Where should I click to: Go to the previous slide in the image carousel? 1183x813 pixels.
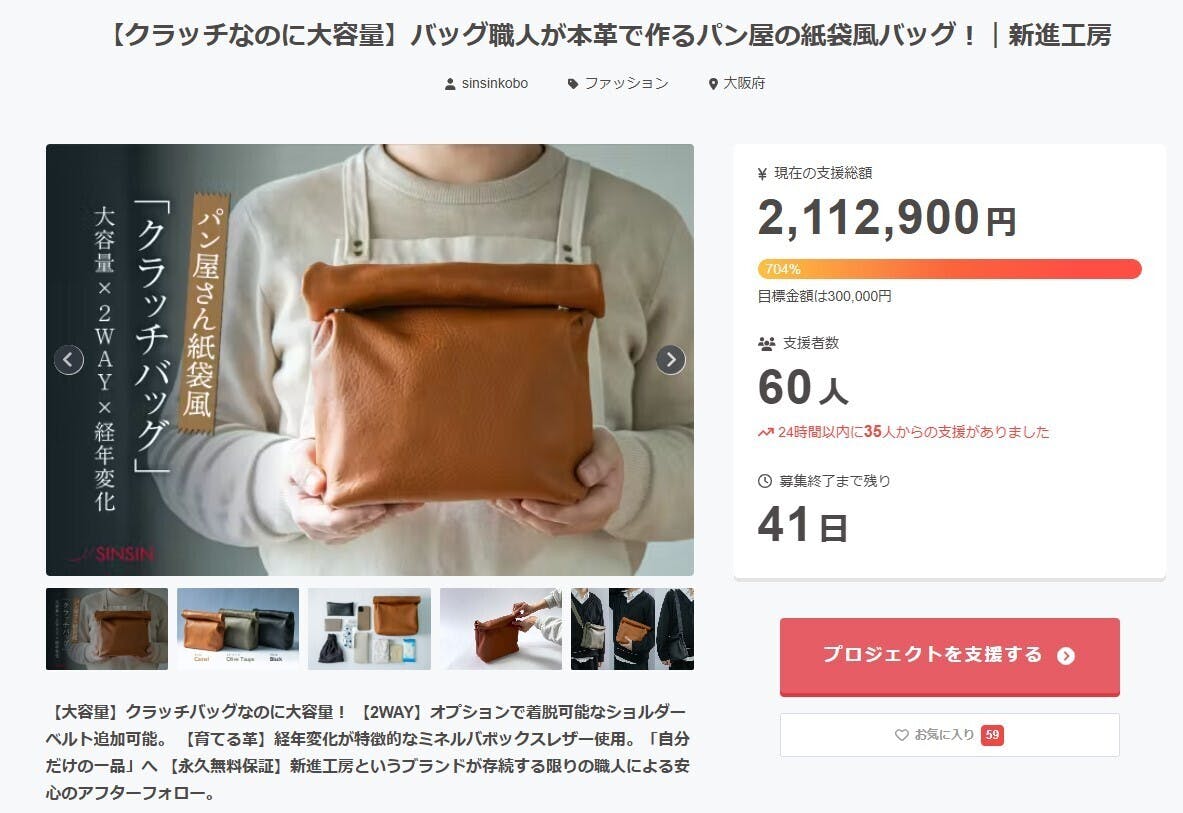69,360
